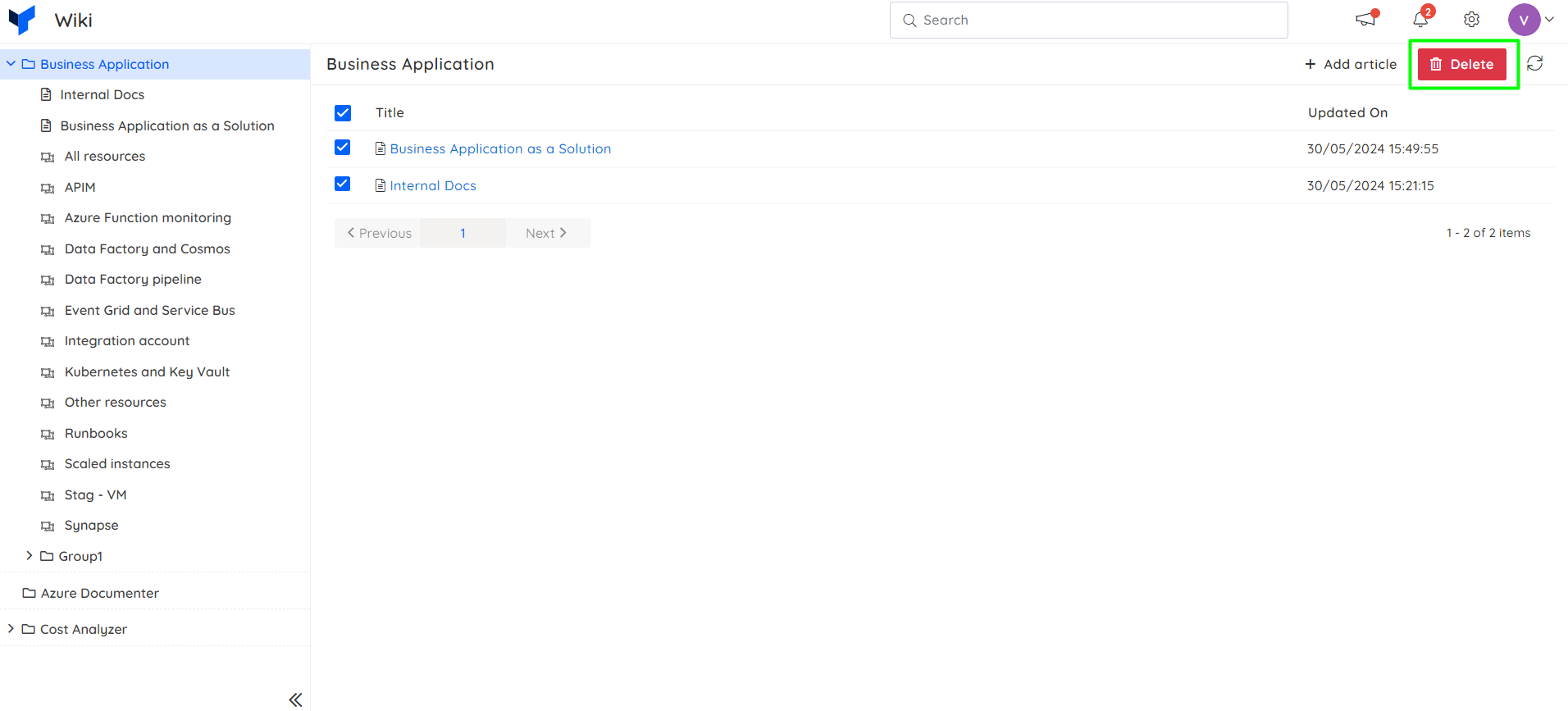Open the settings gear icon
This screenshot has width=1568, height=711.
[1472, 20]
